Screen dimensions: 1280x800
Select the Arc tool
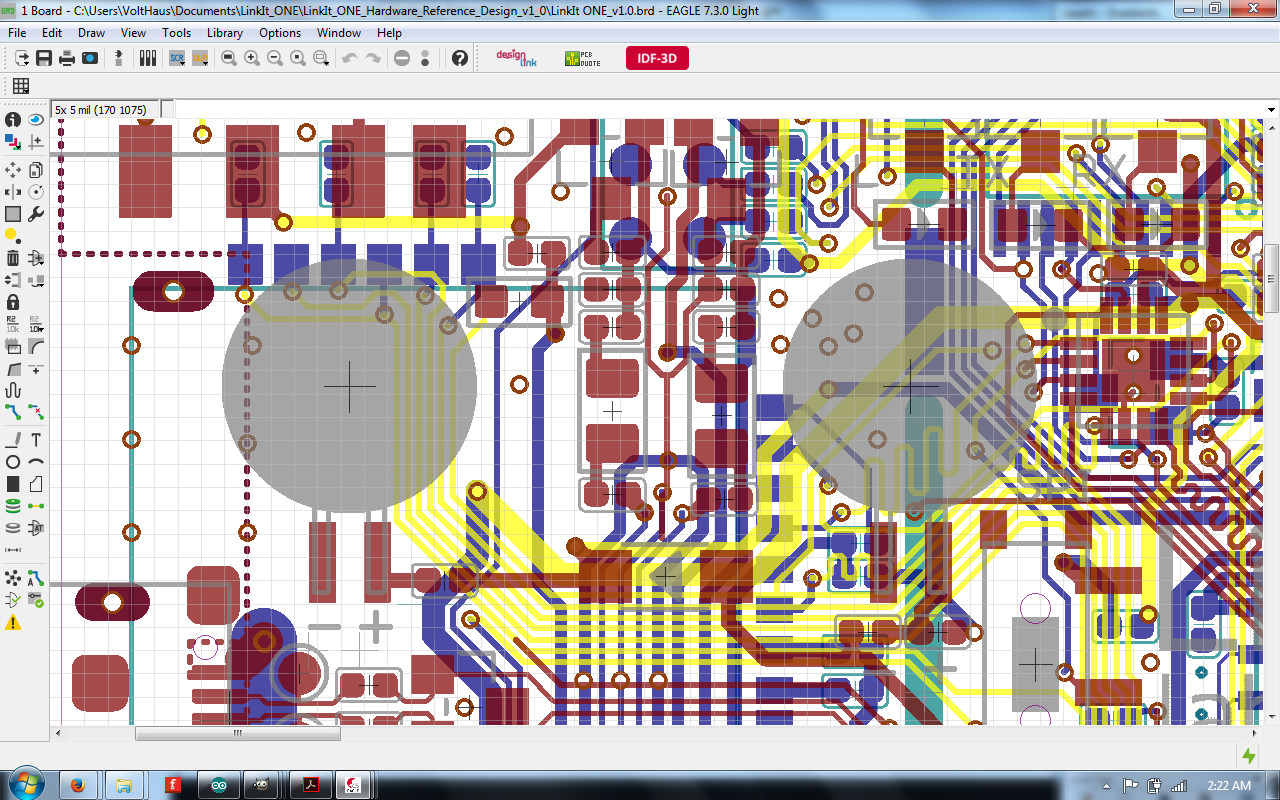[36, 462]
